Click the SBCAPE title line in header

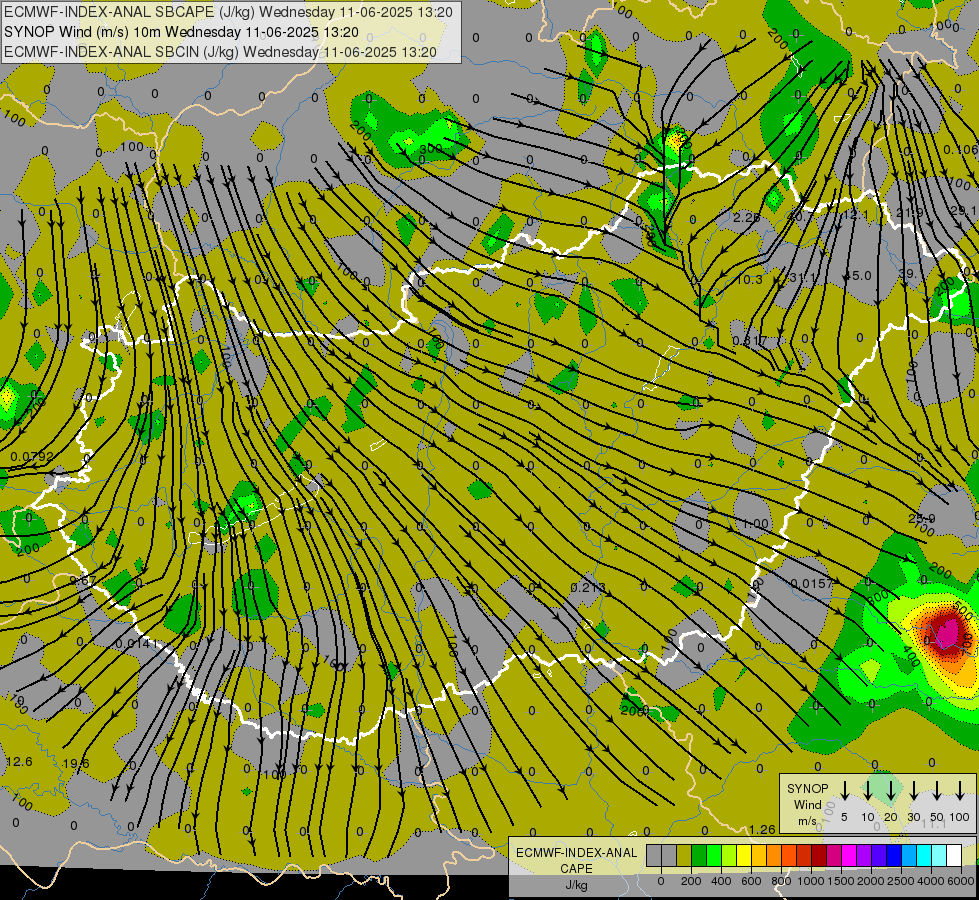tap(229, 12)
